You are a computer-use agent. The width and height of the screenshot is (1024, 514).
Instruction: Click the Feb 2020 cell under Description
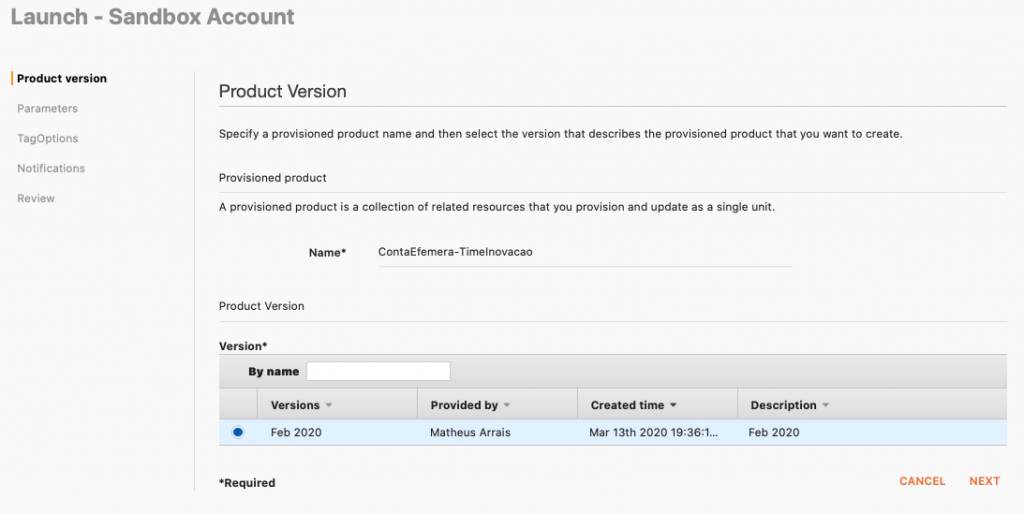point(774,433)
